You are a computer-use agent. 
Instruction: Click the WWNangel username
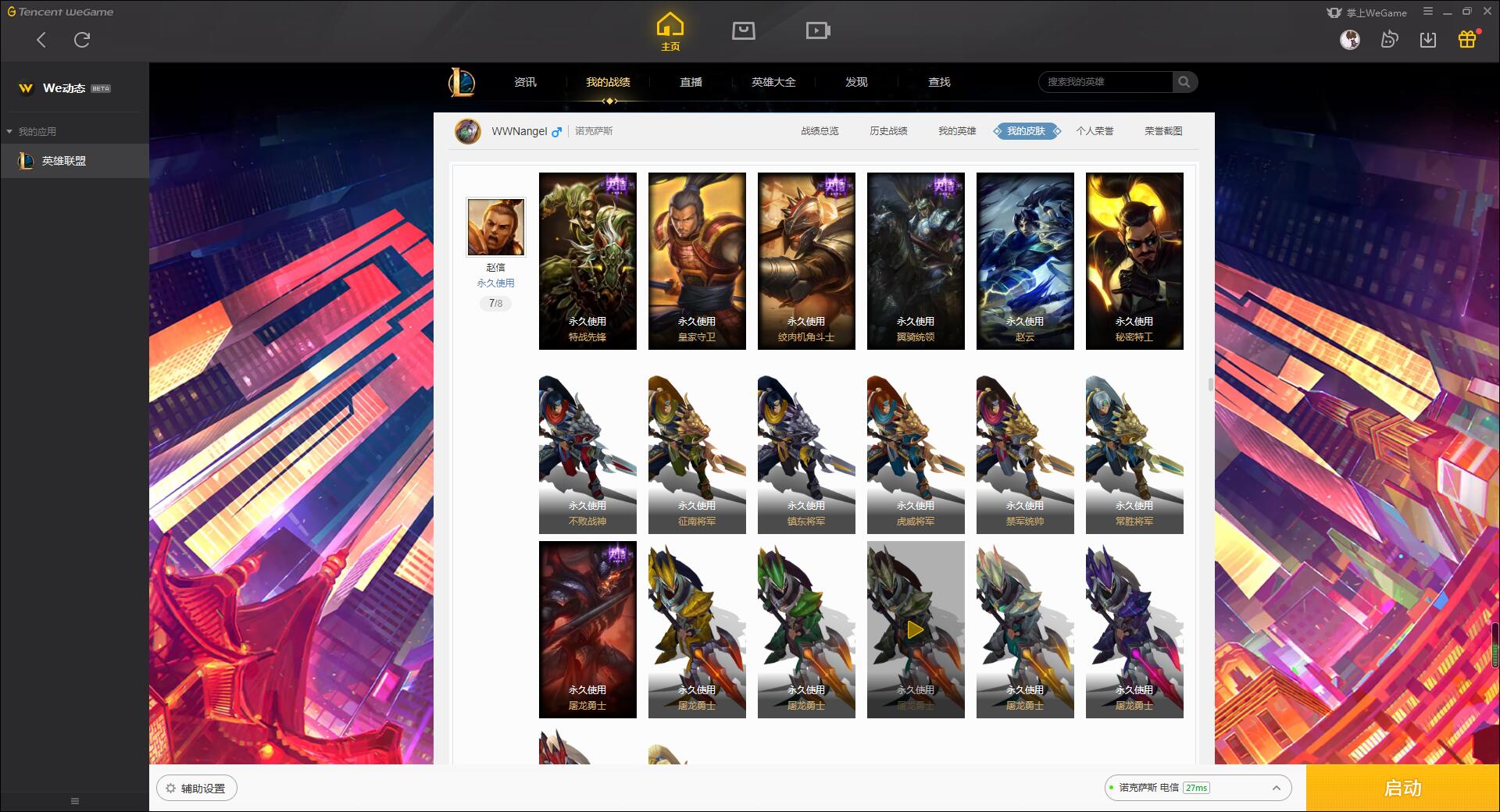(x=519, y=131)
